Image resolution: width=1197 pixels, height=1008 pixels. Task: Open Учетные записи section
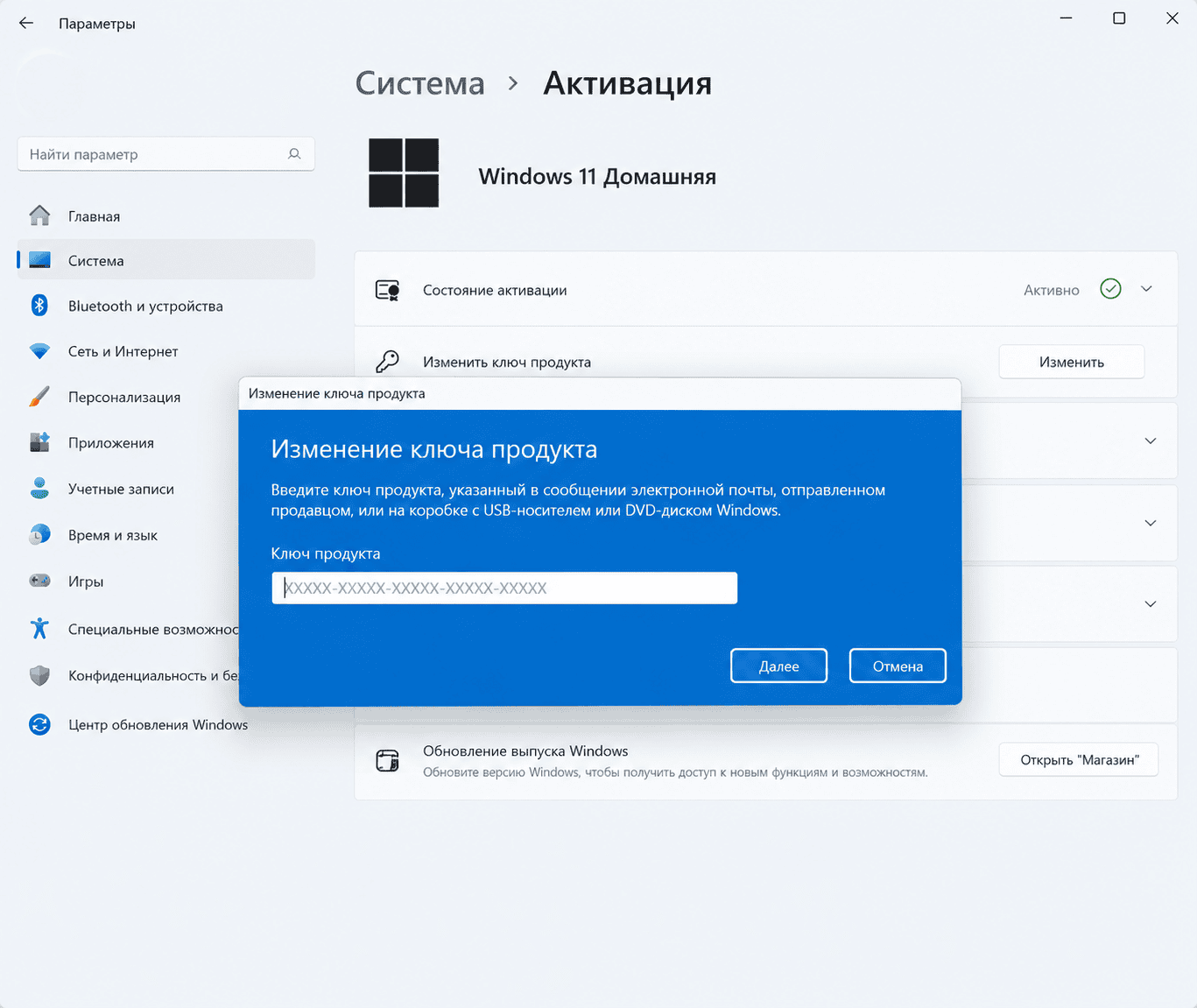(128, 489)
